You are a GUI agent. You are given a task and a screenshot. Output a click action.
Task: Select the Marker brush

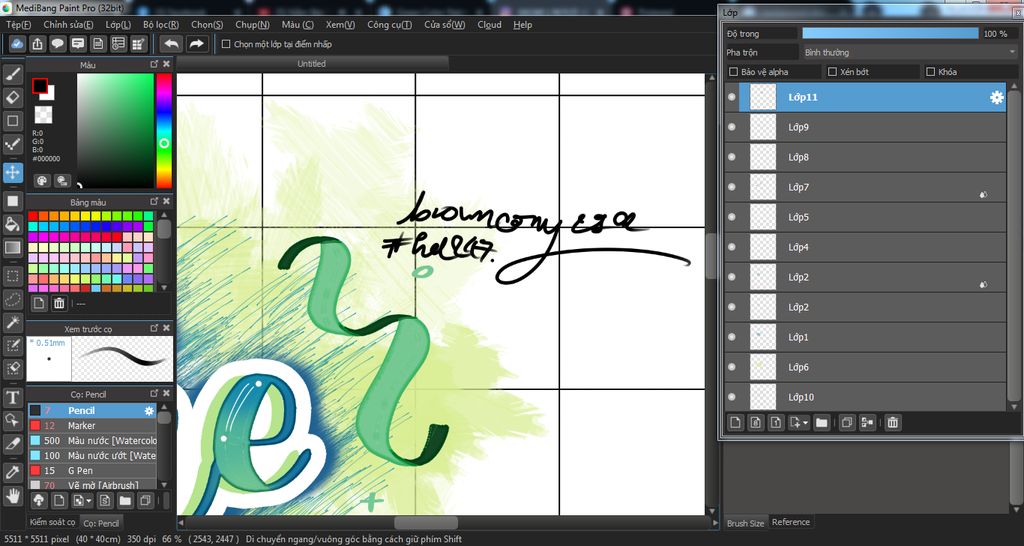91,426
